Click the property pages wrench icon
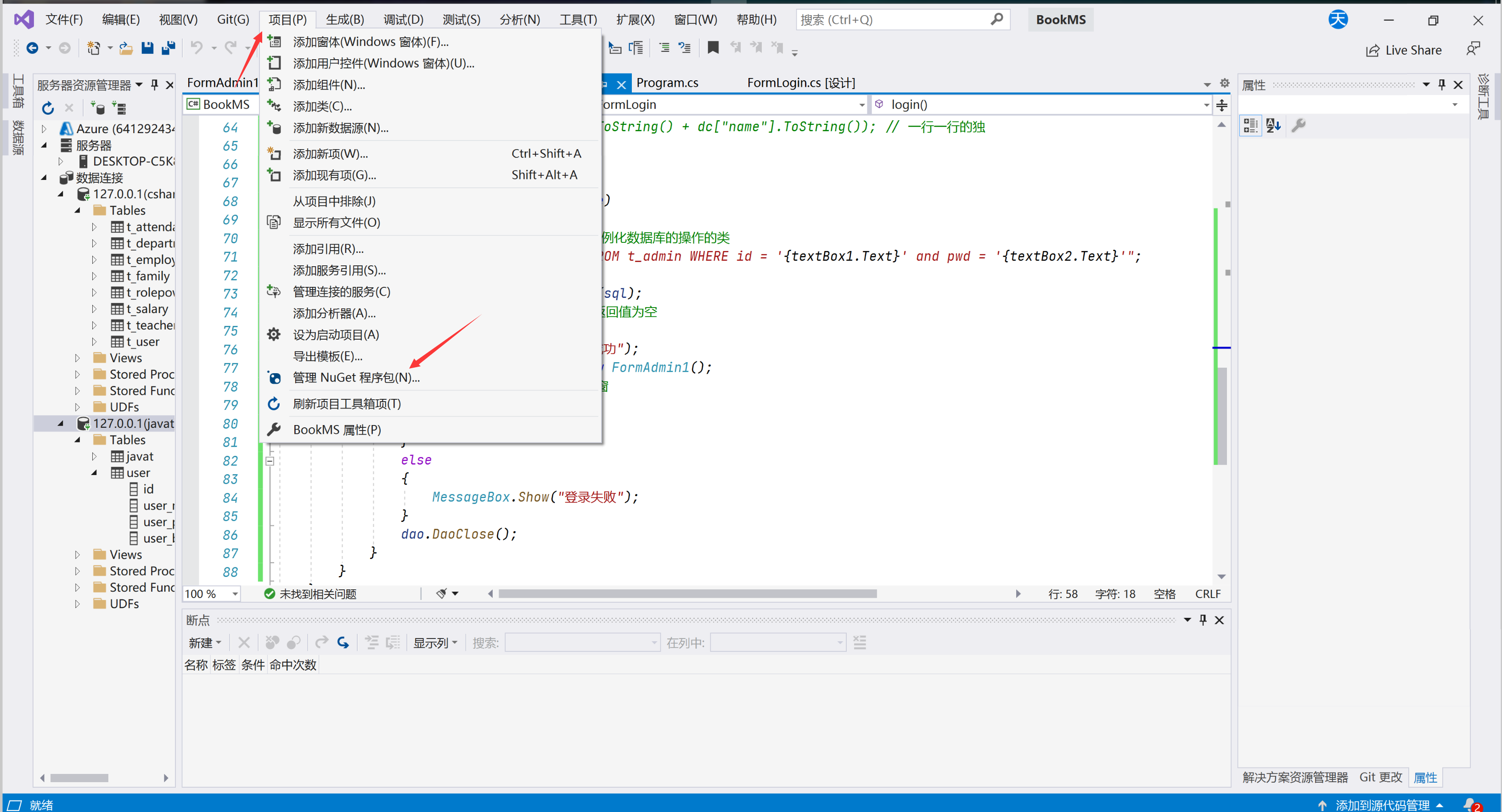This screenshot has width=1502, height=812. [1298, 125]
